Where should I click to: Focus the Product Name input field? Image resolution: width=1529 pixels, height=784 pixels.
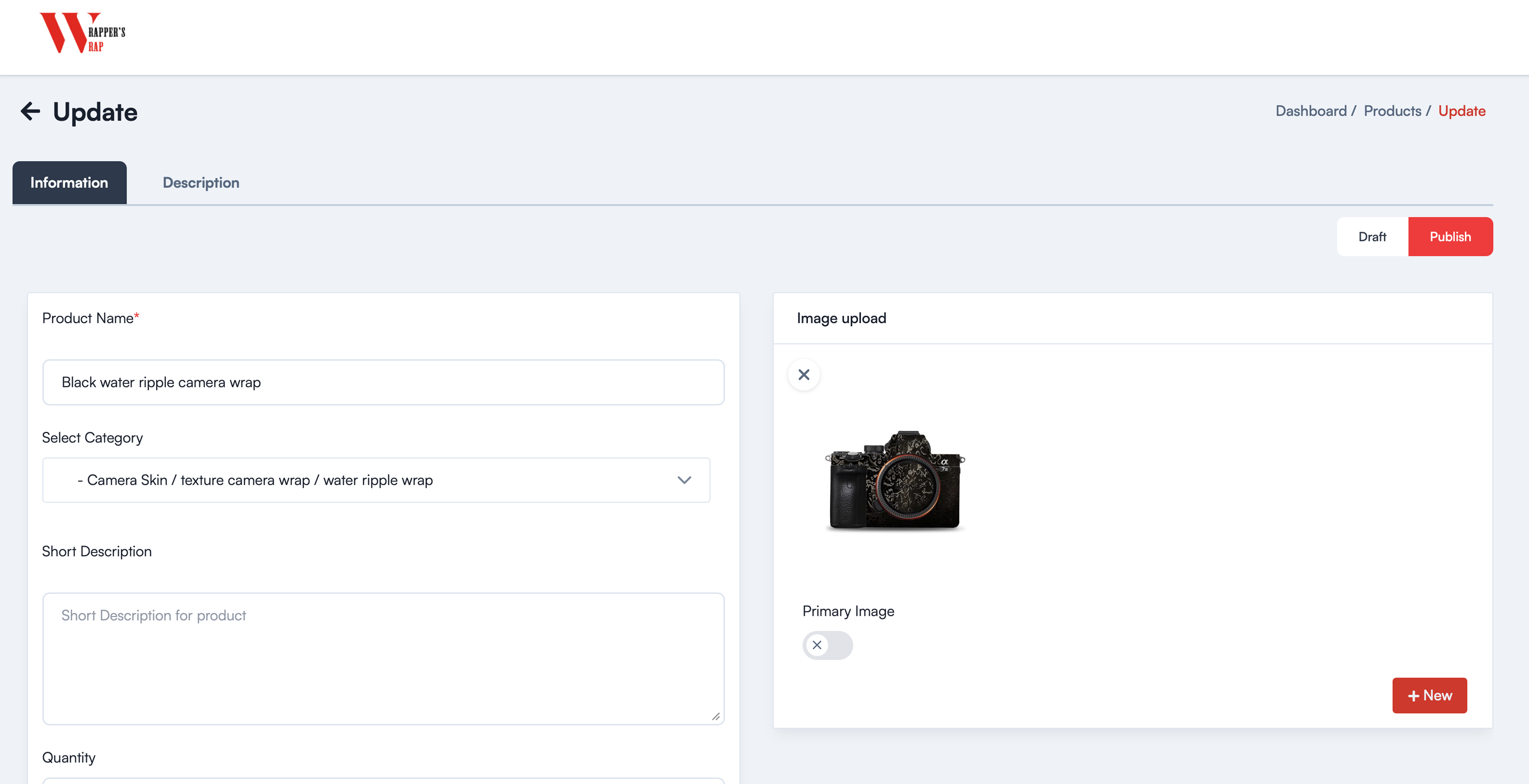click(383, 382)
